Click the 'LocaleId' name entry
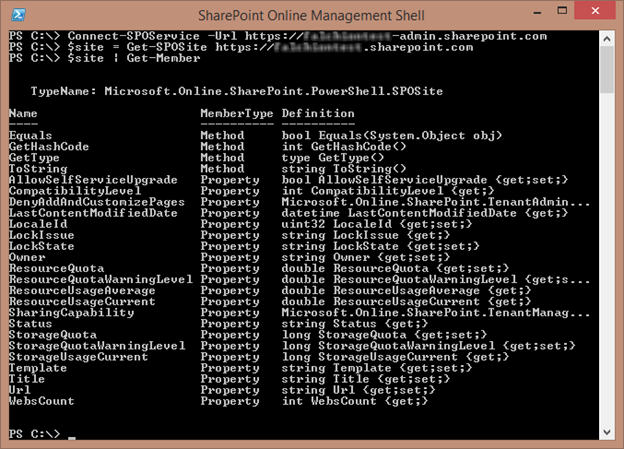Screen dimensions: 624x449 coord(38,224)
